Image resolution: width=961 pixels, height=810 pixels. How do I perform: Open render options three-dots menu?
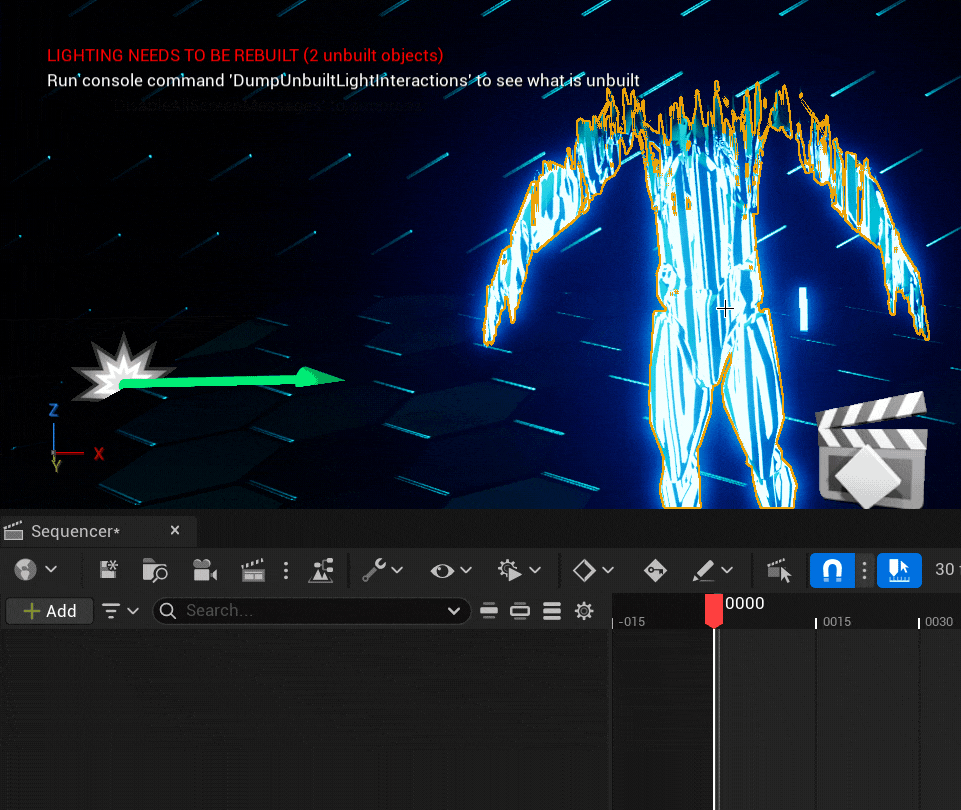[x=286, y=570]
